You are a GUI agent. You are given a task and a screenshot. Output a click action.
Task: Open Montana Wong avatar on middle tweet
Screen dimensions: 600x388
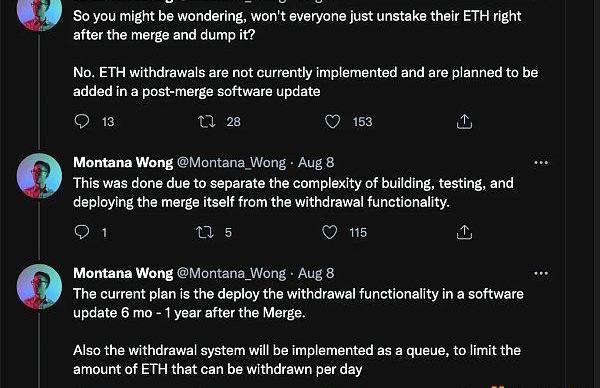(x=39, y=176)
